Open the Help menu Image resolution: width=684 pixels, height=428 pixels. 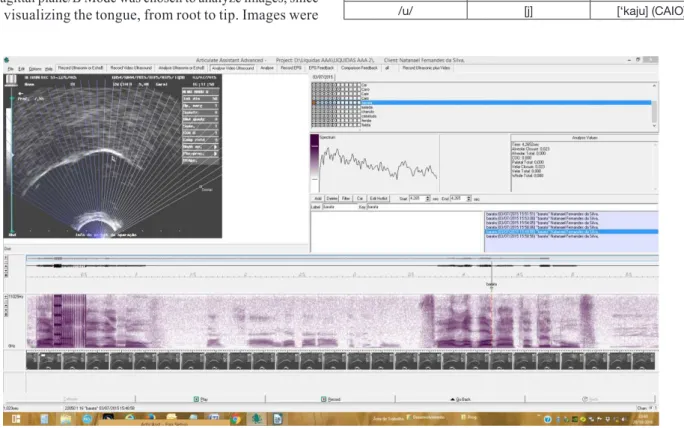coord(49,69)
